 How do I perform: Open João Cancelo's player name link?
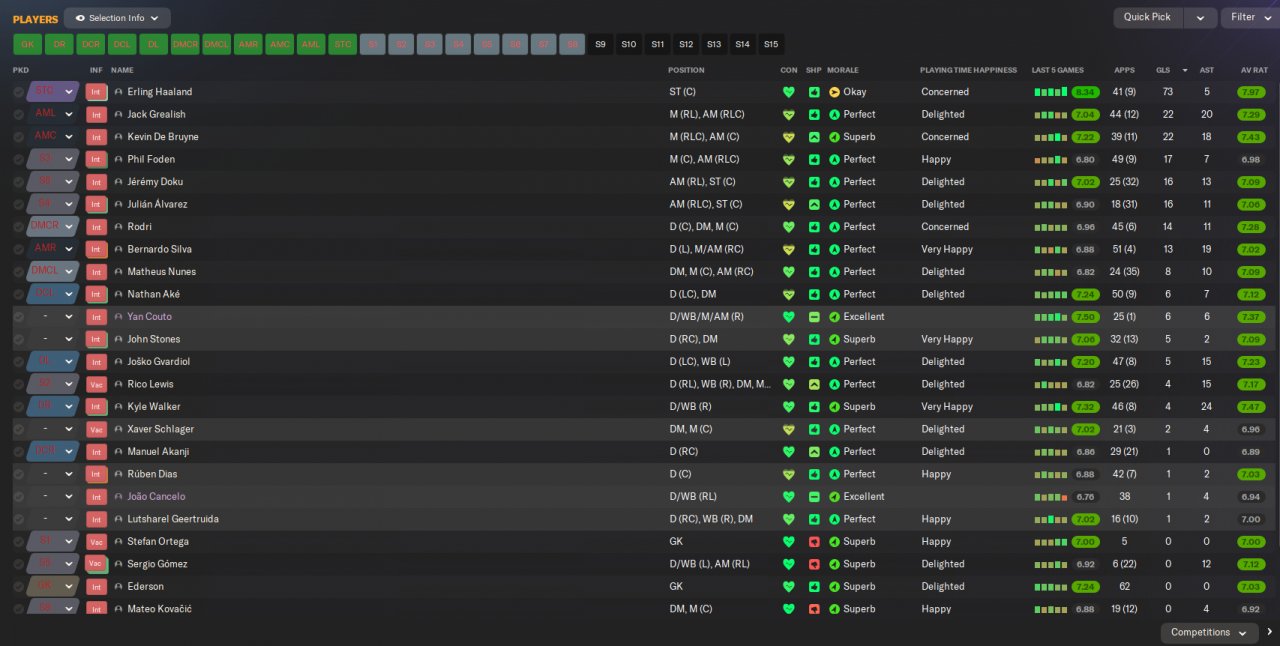pyautogui.click(x=156, y=497)
